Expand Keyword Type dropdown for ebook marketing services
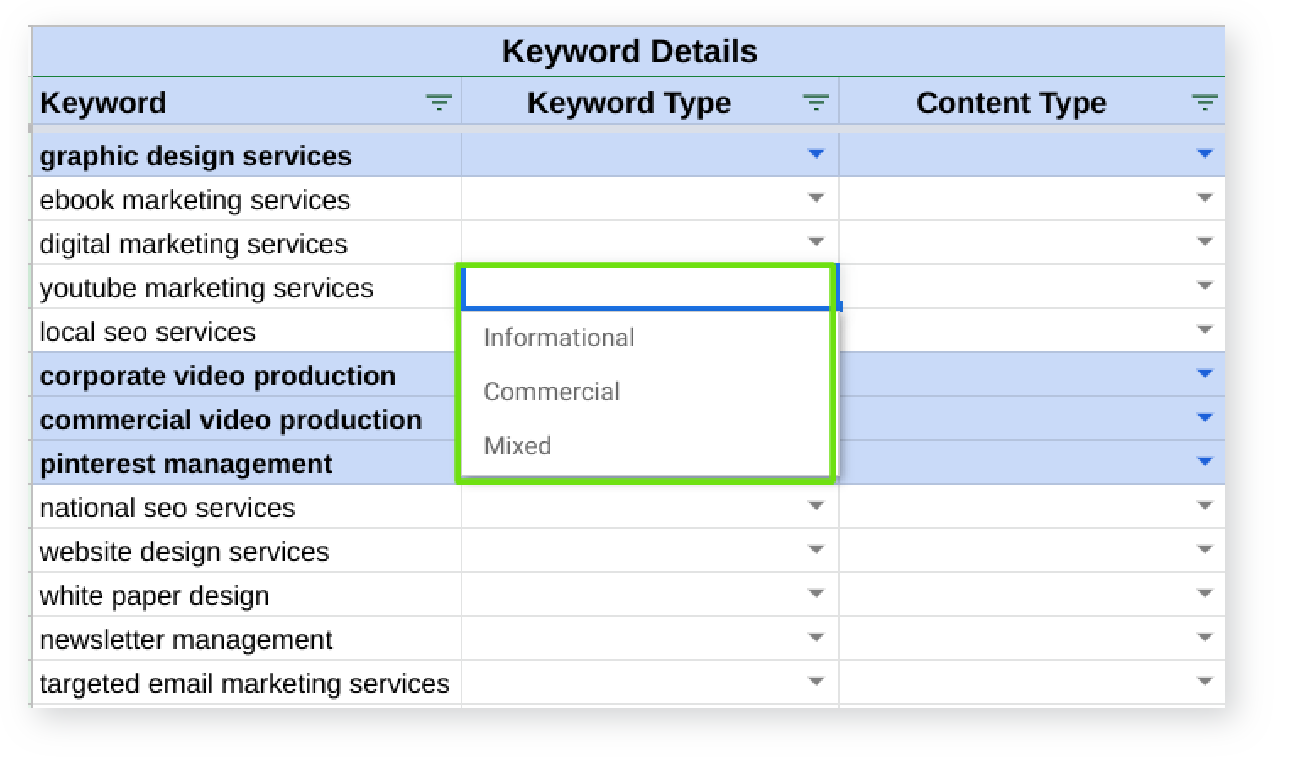1291x775 pixels. point(816,199)
